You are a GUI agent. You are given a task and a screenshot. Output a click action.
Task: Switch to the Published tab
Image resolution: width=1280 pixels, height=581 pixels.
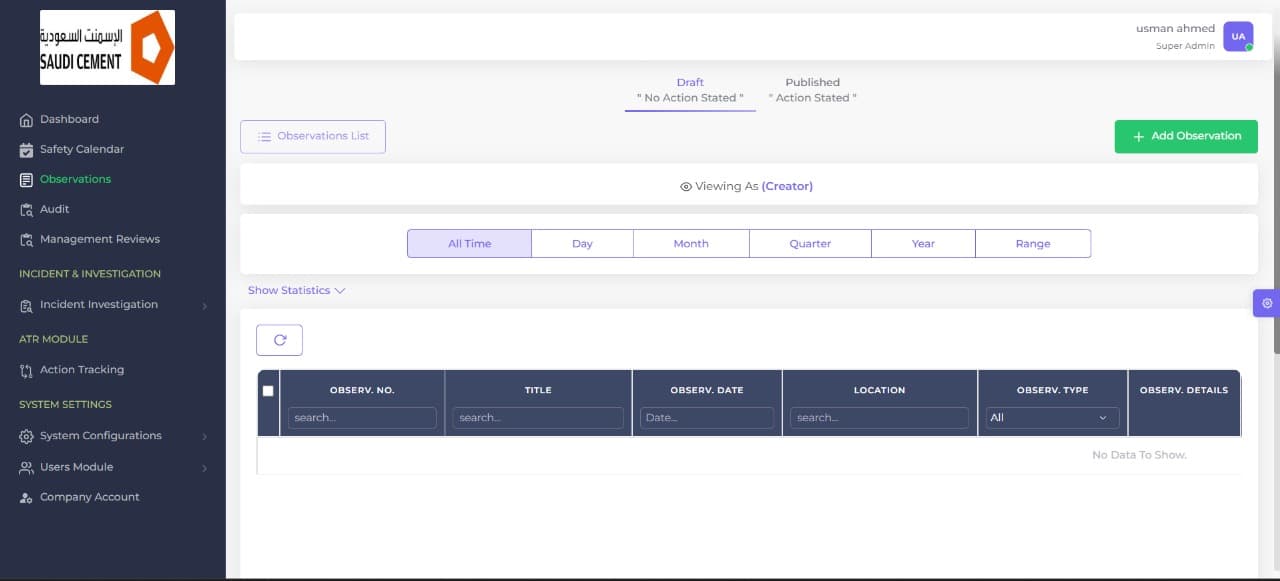[x=812, y=90]
